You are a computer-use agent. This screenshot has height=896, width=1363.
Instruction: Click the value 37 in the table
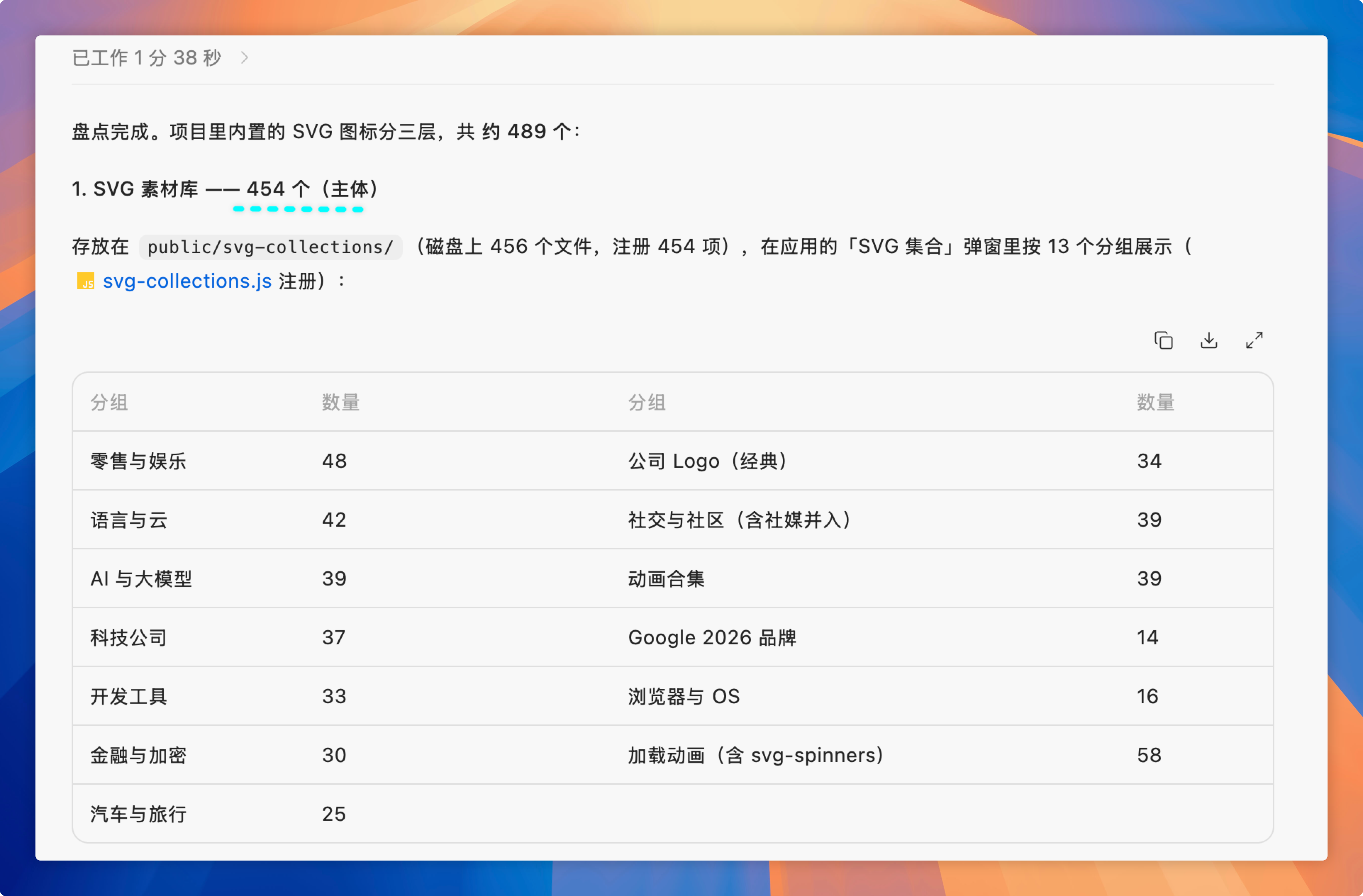point(334,637)
